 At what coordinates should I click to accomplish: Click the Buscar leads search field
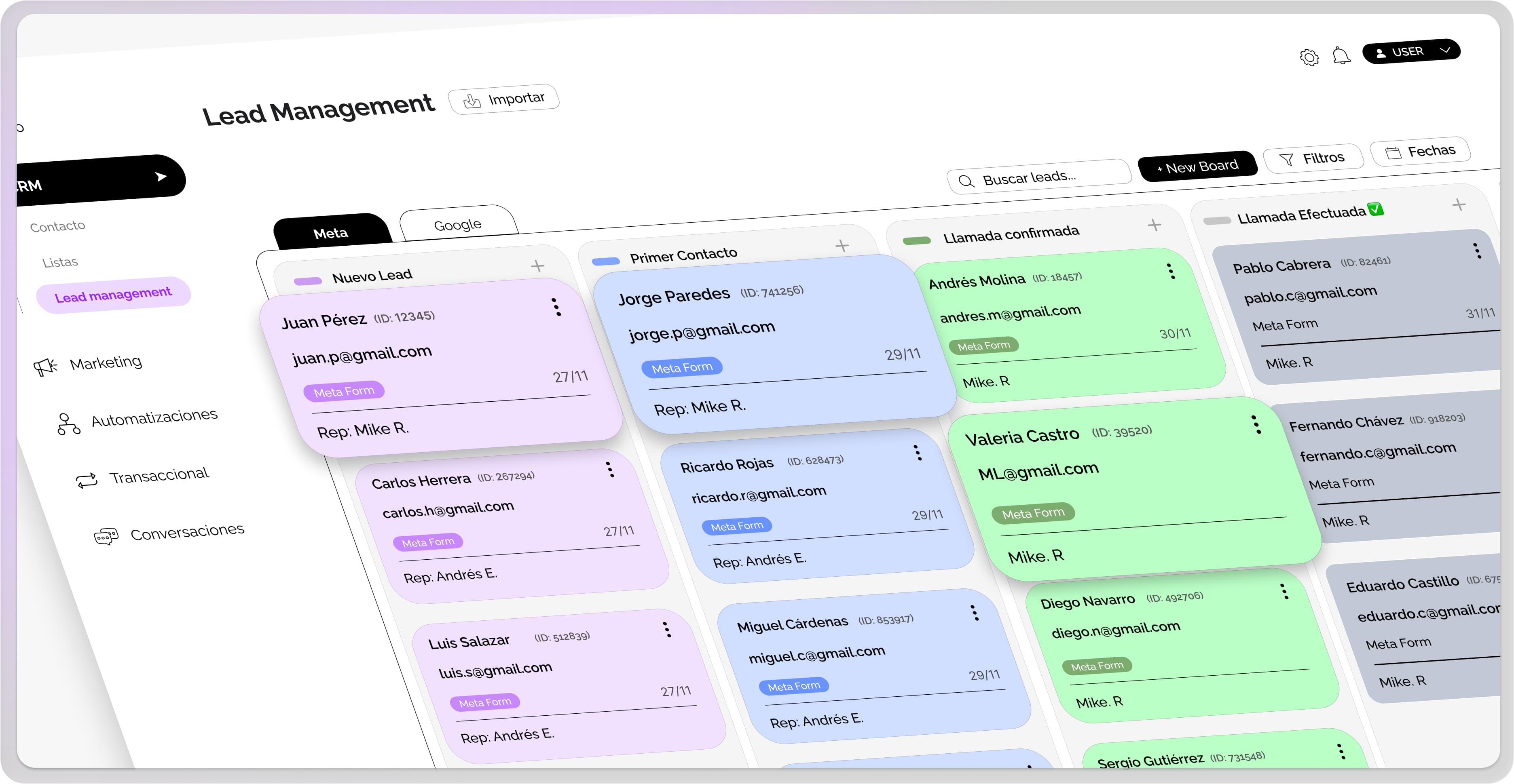click(x=1038, y=177)
